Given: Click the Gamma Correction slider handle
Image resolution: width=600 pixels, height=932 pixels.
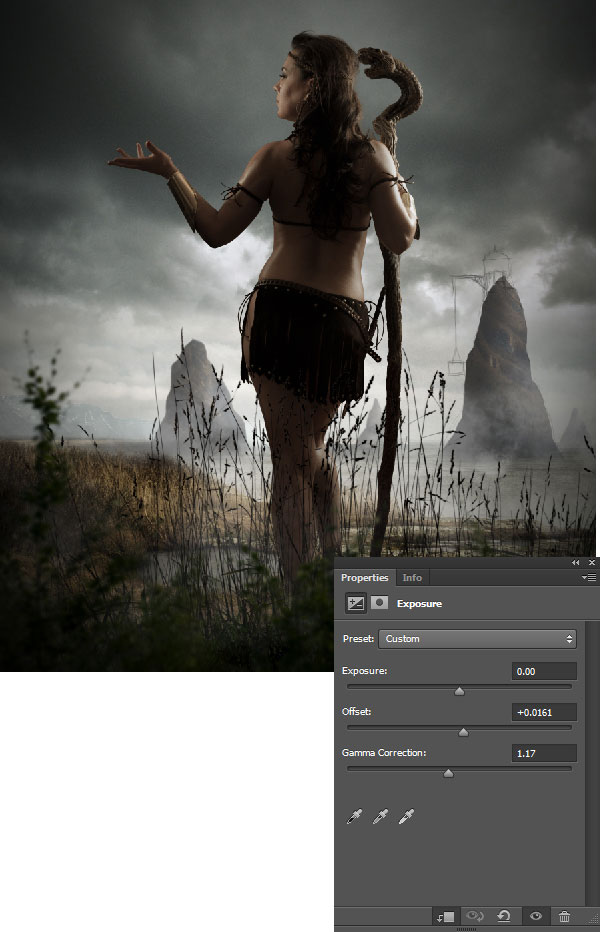Looking at the screenshot, I should (448, 773).
